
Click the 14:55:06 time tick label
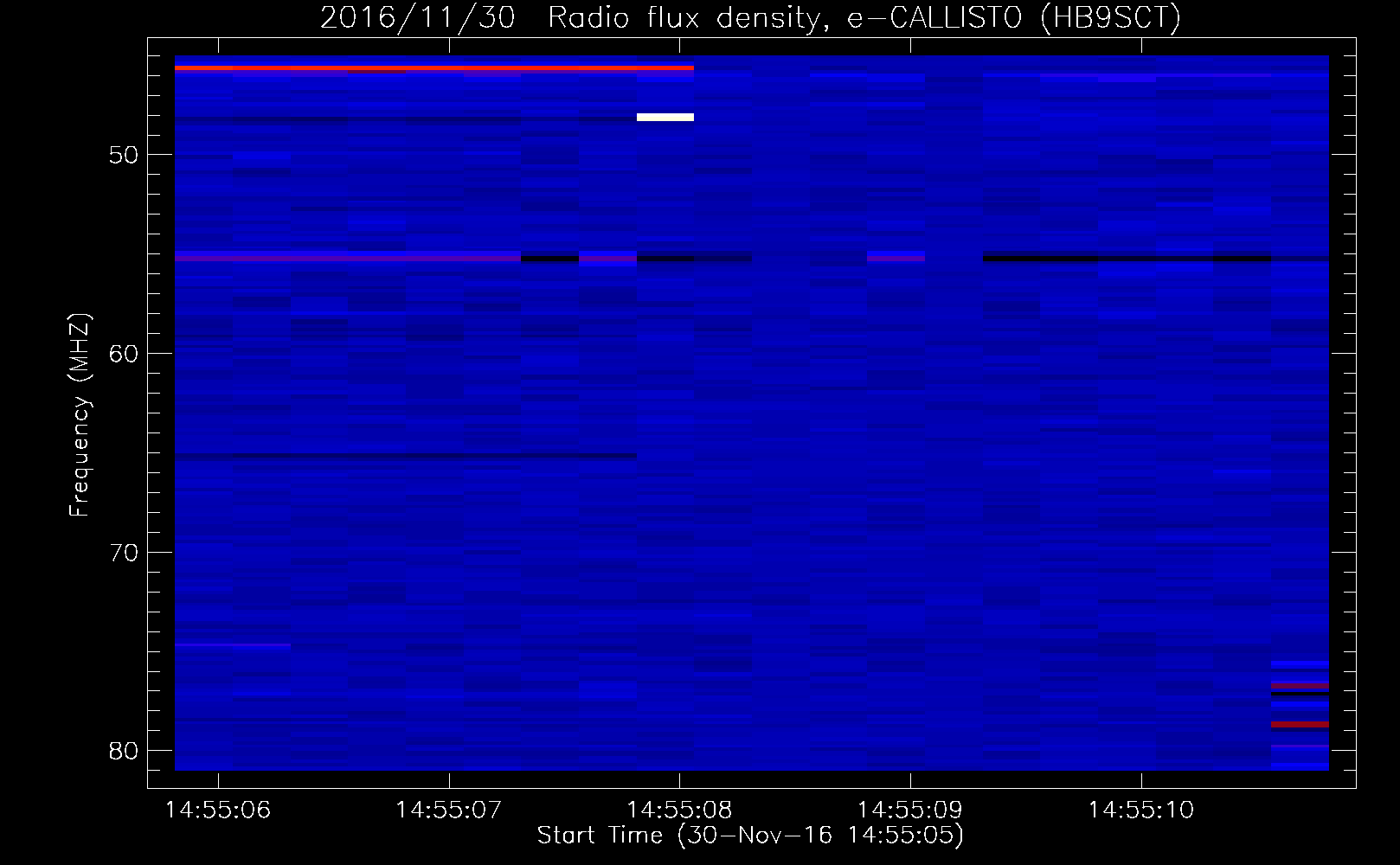pyautogui.click(x=218, y=811)
